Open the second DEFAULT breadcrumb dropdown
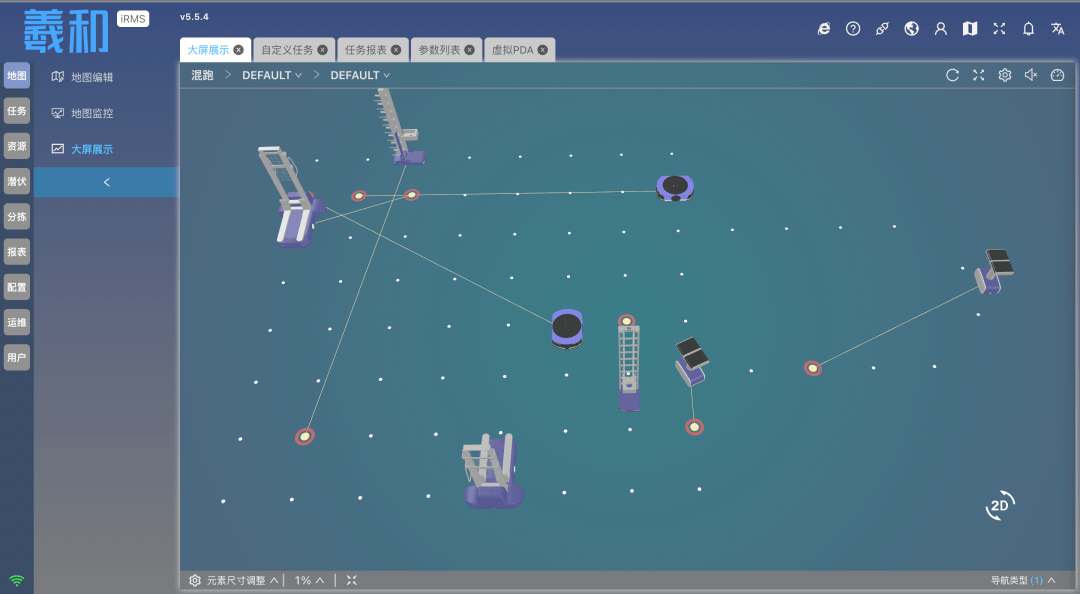 360,75
